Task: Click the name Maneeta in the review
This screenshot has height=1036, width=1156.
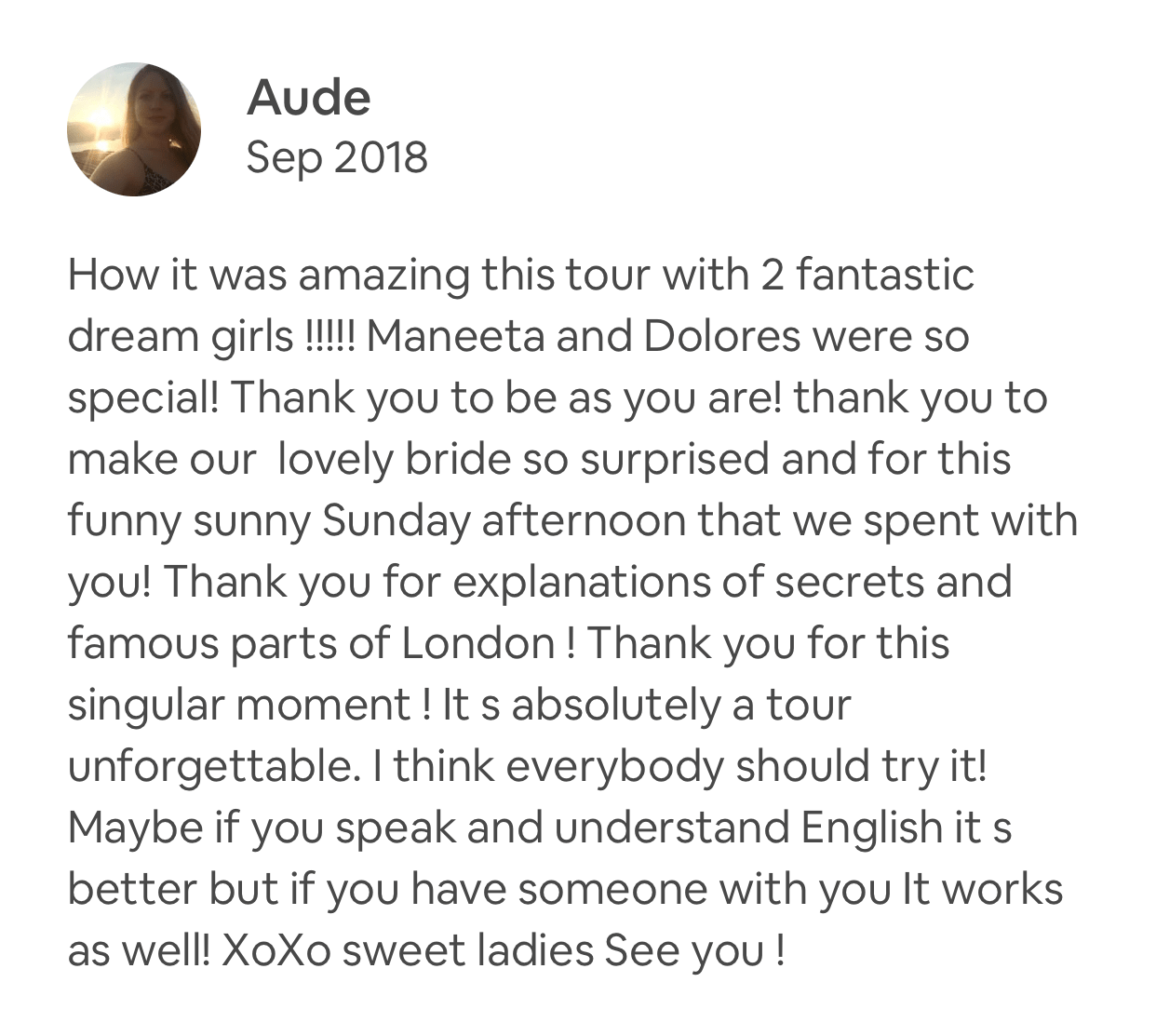Action: [x=456, y=336]
